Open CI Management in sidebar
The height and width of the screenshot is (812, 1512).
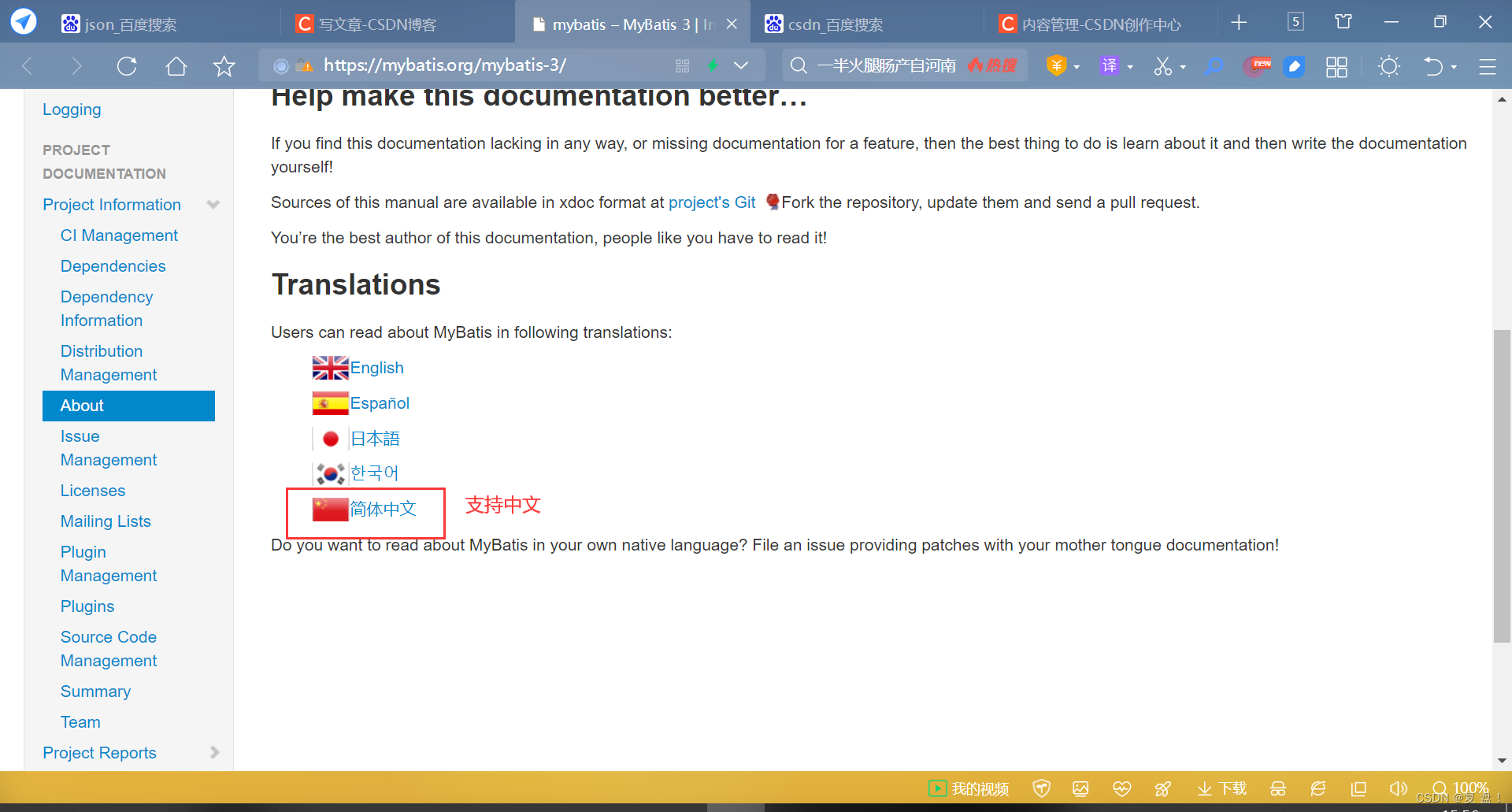119,235
